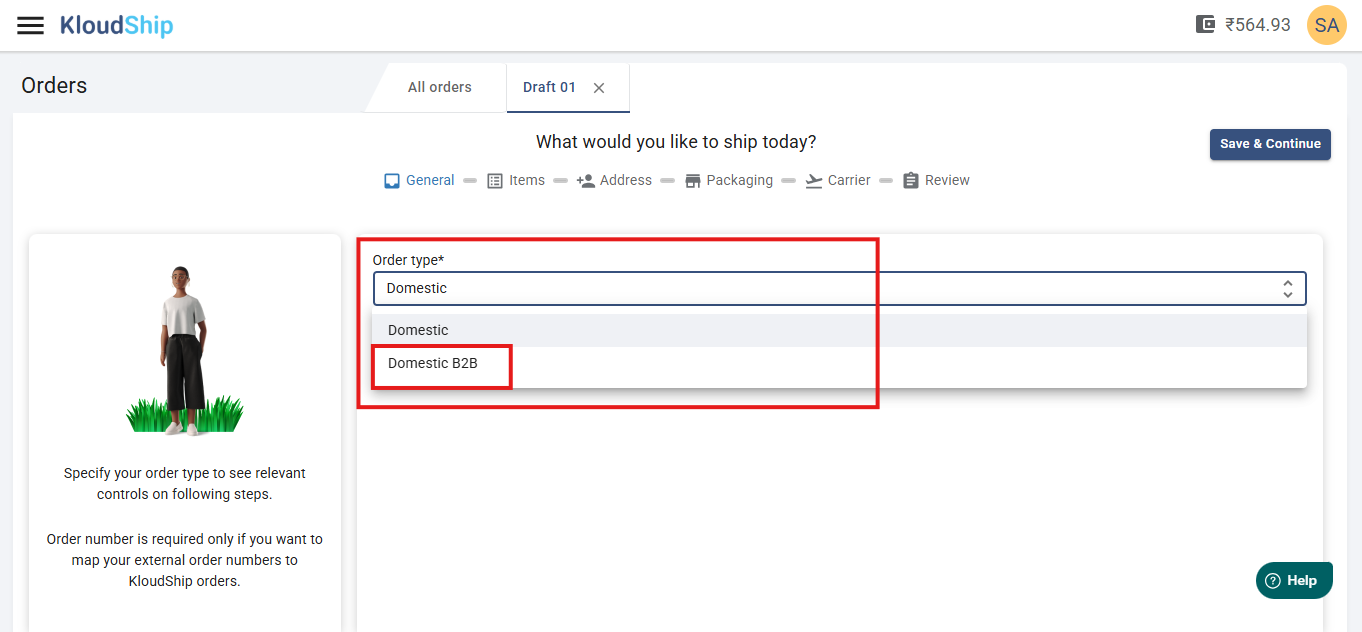
Task: Toggle the Order type dropdown arrows
Action: tap(1288, 289)
